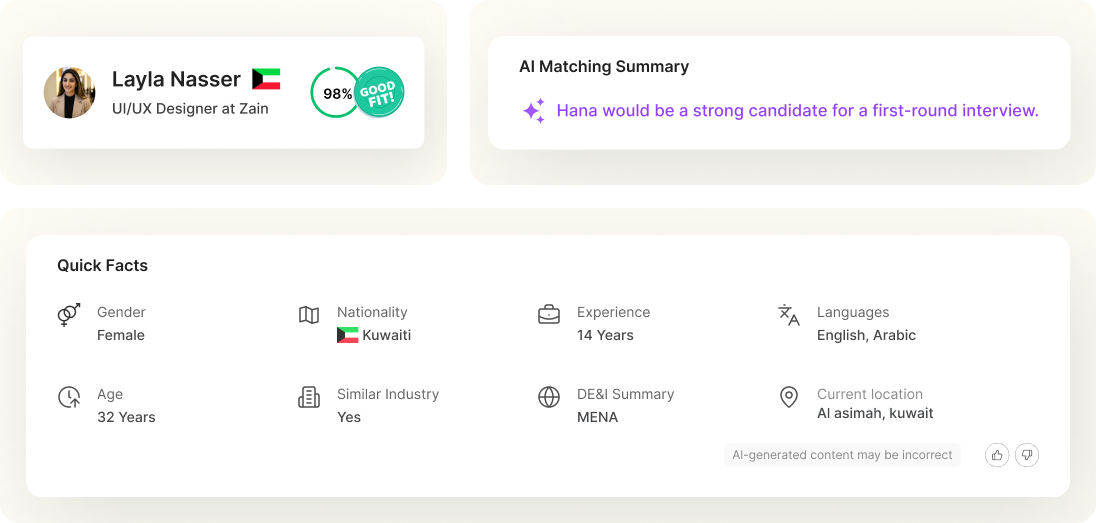This screenshot has width=1096, height=523.
Task: Click the thumbs up feedback icon
Action: 997,455
